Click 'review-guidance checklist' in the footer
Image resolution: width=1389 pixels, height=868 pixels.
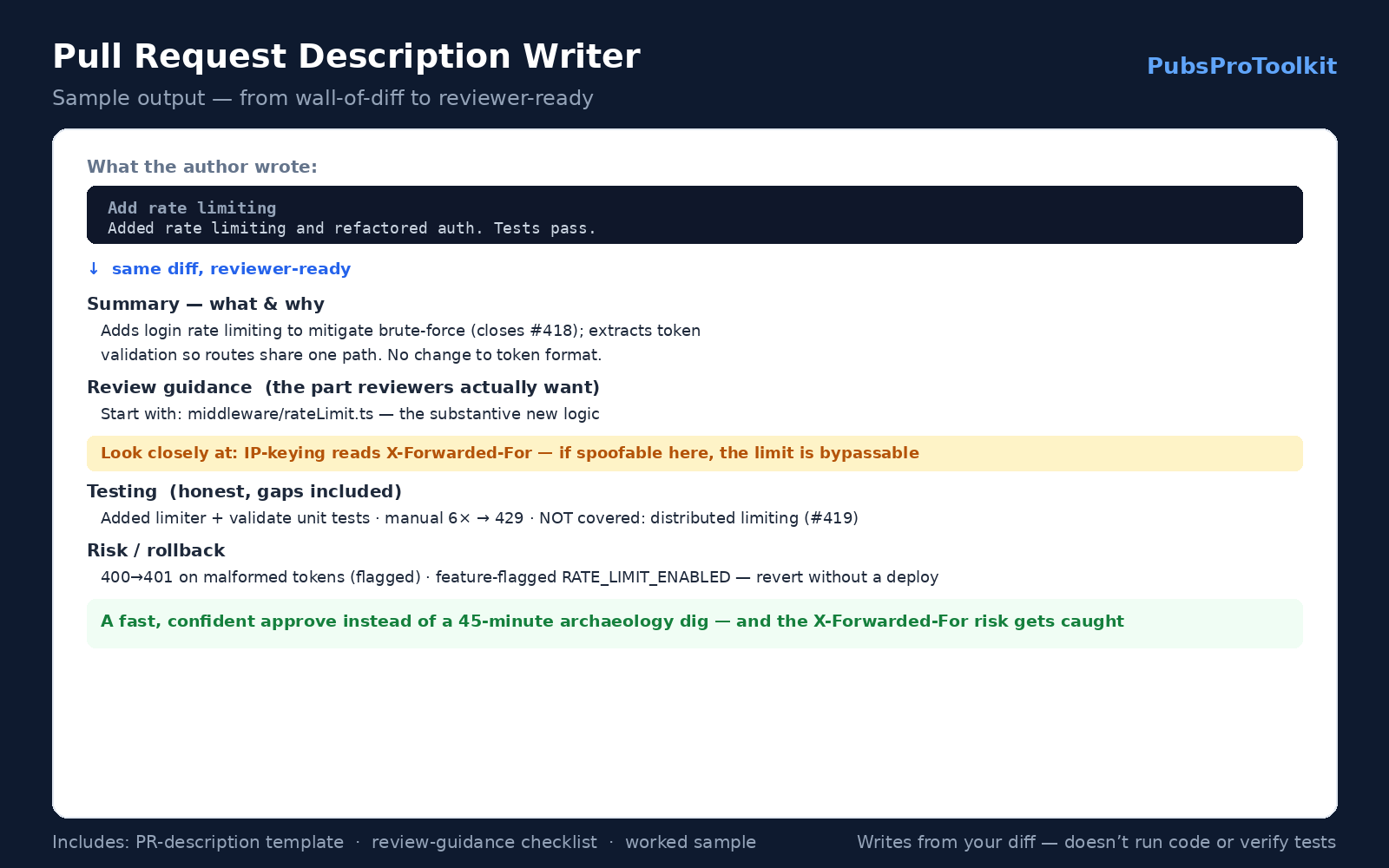pyautogui.click(x=484, y=842)
